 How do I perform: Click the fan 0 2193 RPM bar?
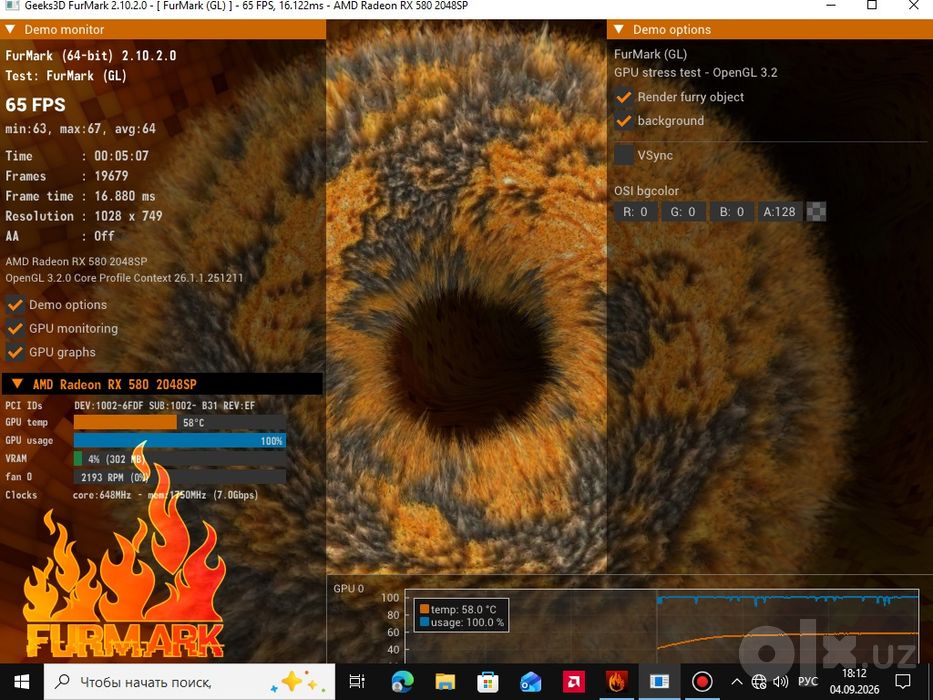tap(180, 477)
